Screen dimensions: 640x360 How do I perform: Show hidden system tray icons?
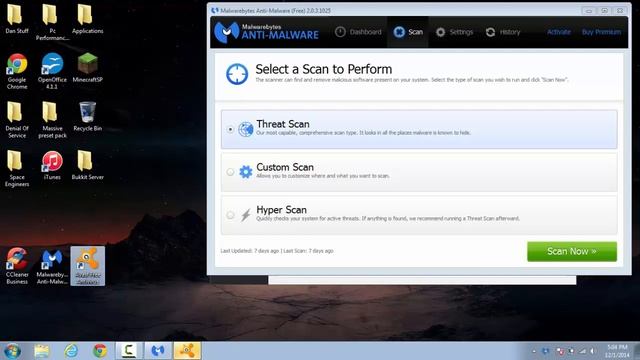pyautogui.click(x=534, y=351)
